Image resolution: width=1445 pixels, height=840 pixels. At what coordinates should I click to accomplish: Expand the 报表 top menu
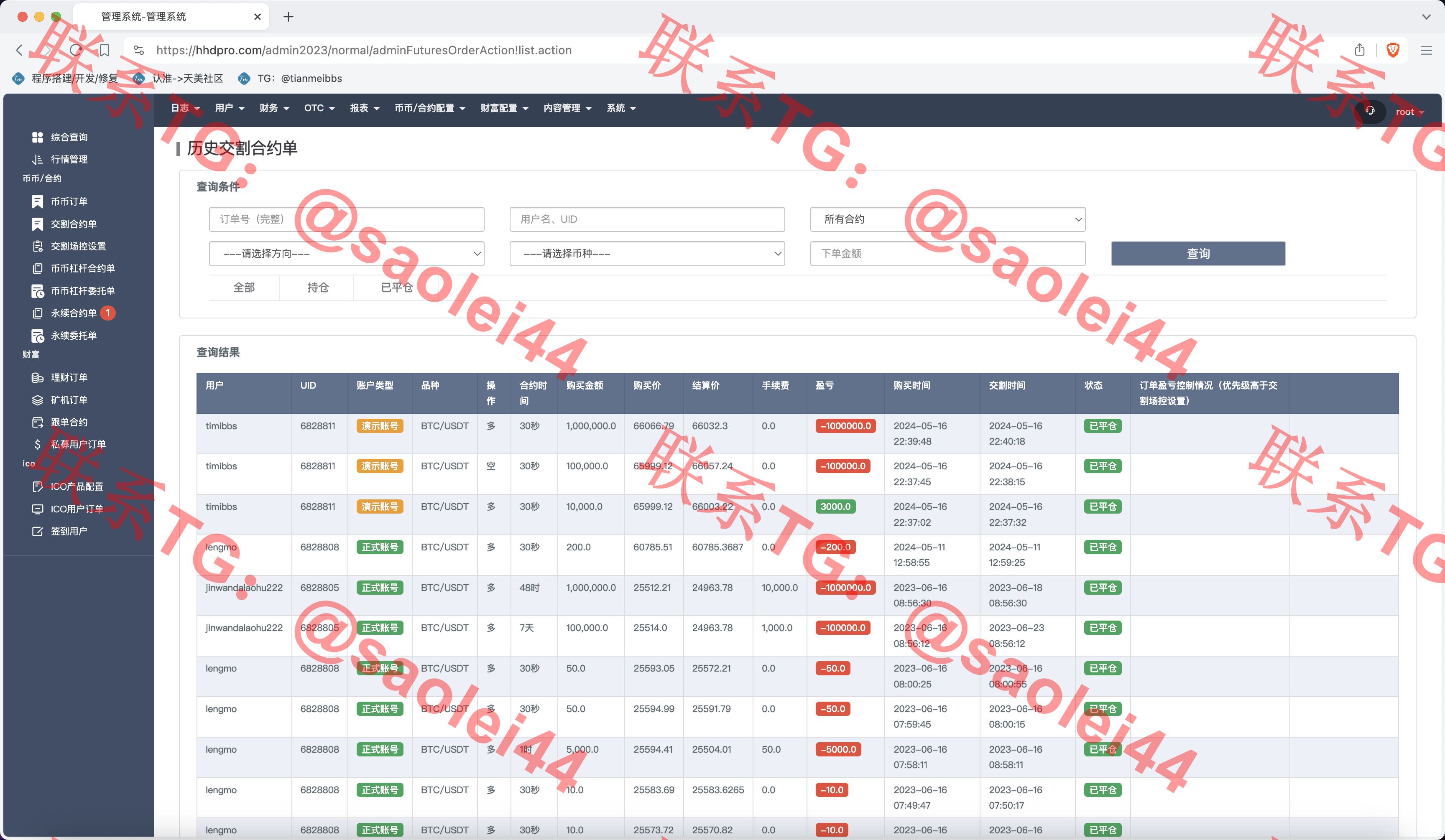pos(365,108)
